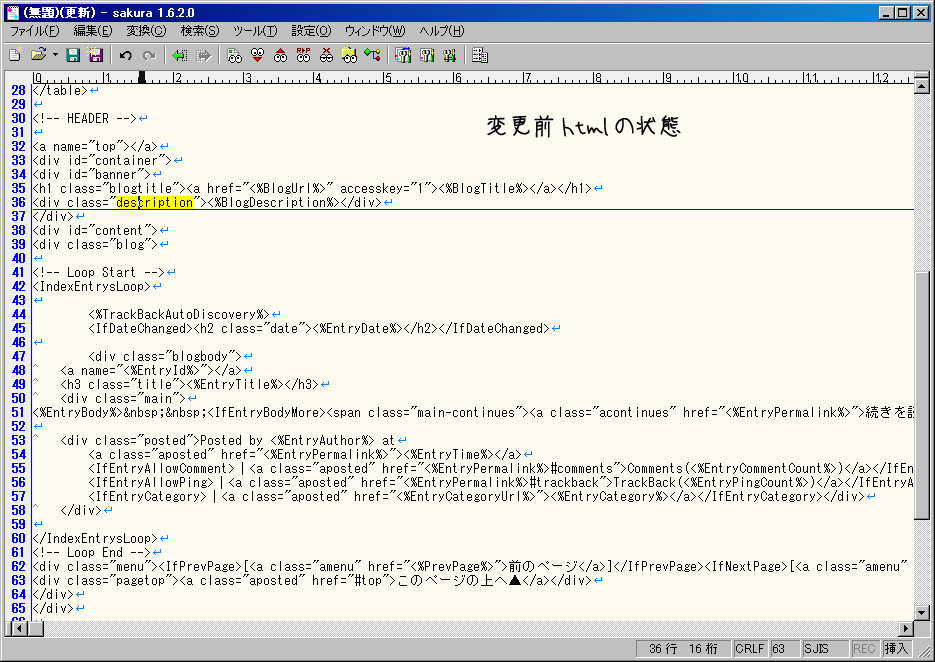Click the column ruler above the text
The image size is (935, 662).
pyautogui.click(x=472, y=78)
